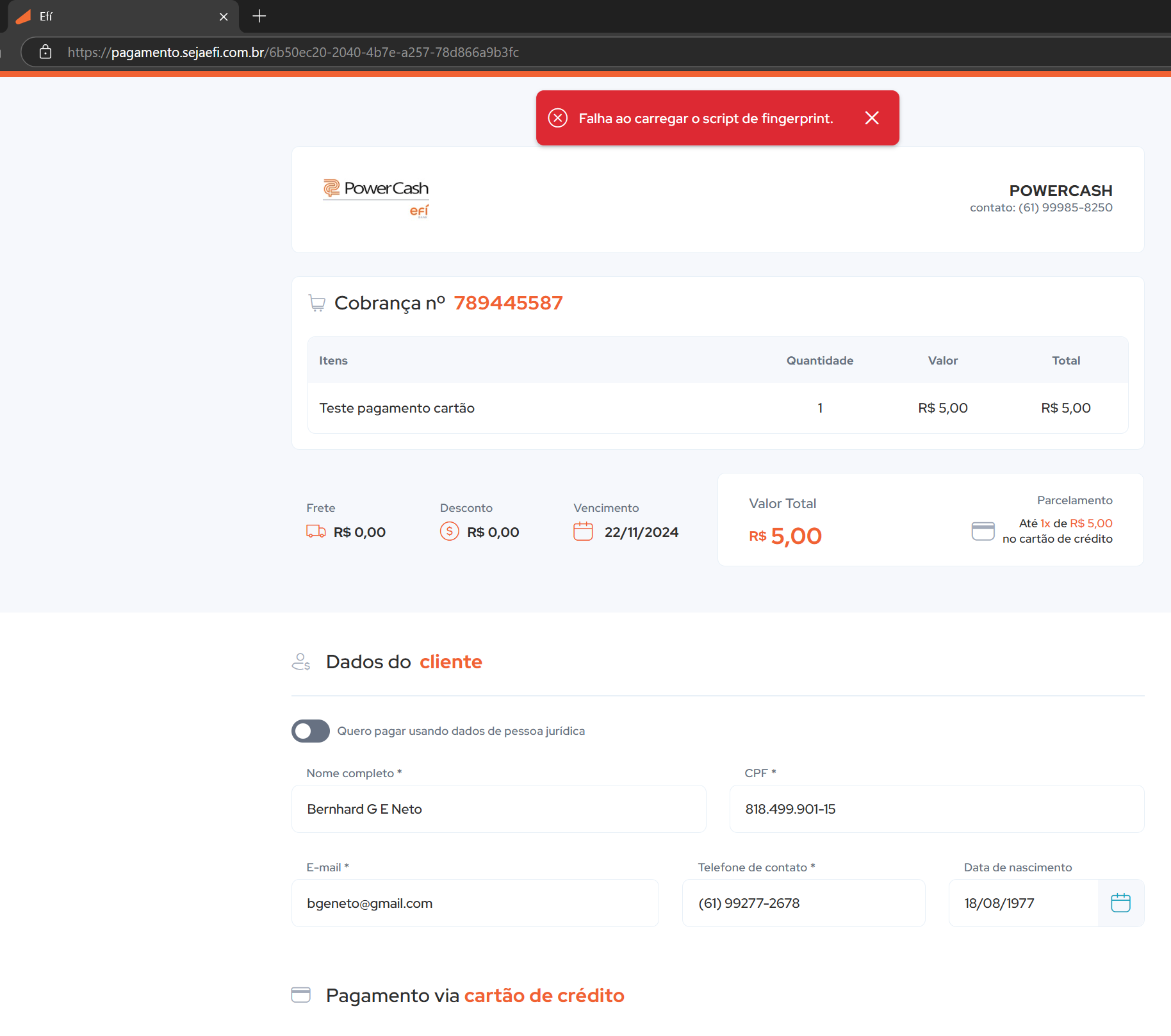Click the Valor Total R$ 5,00 amount
This screenshot has width=1171, height=1036.
click(x=785, y=536)
